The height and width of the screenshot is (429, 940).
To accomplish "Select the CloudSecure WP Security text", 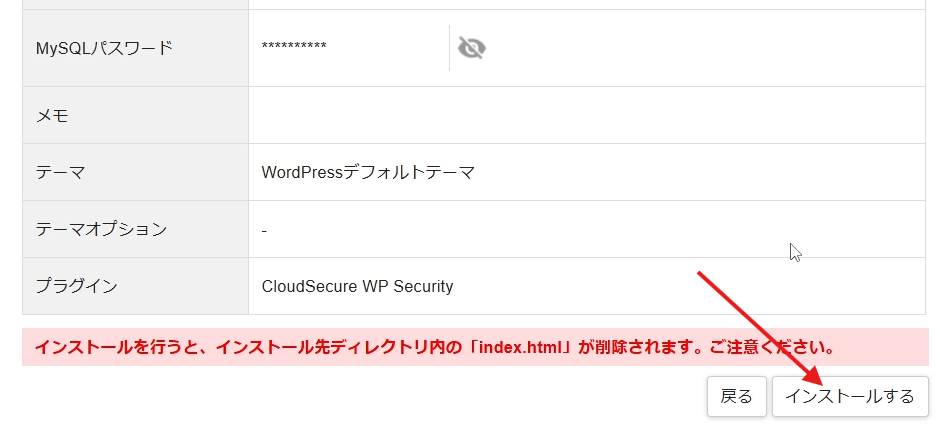I will point(357,286).
